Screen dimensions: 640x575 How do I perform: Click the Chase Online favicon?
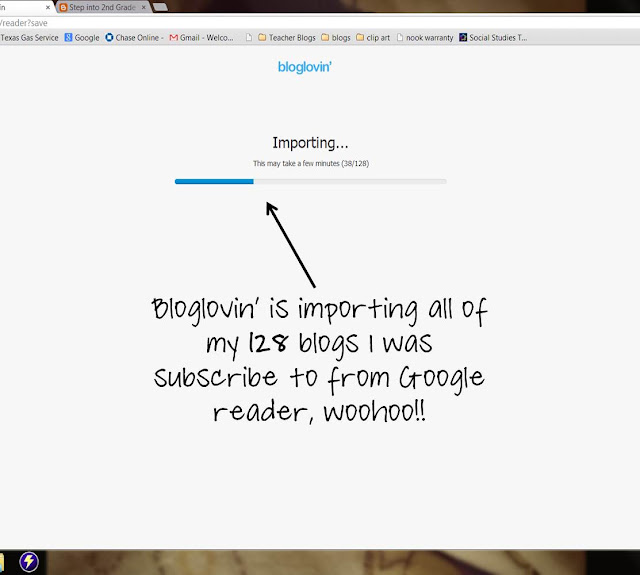click(109, 38)
